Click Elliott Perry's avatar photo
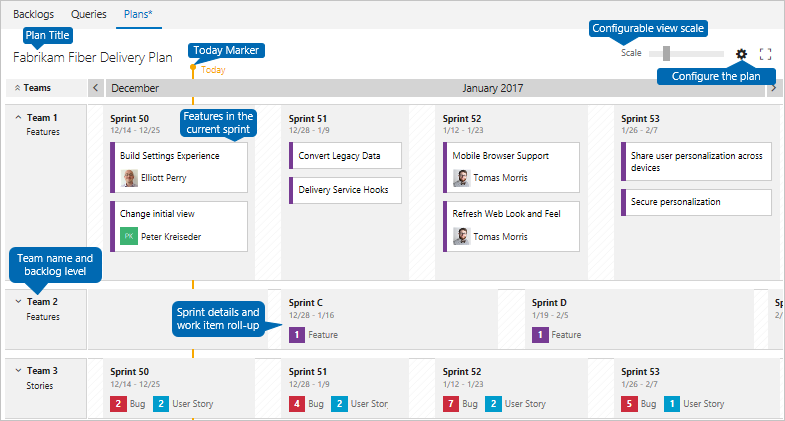Image resolution: width=785 pixels, height=421 pixels. point(130,178)
